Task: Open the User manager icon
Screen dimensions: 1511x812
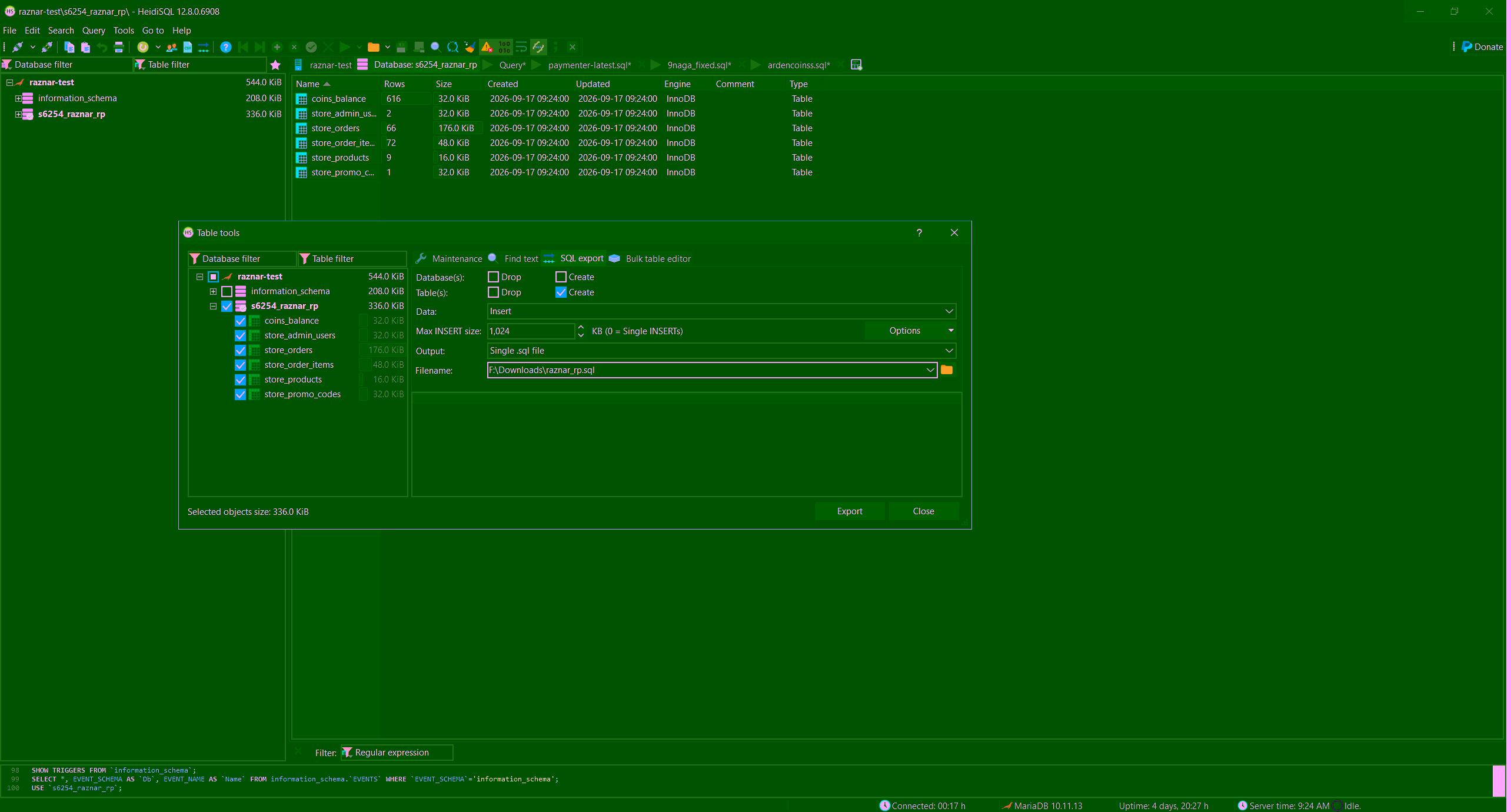Action: (x=172, y=47)
